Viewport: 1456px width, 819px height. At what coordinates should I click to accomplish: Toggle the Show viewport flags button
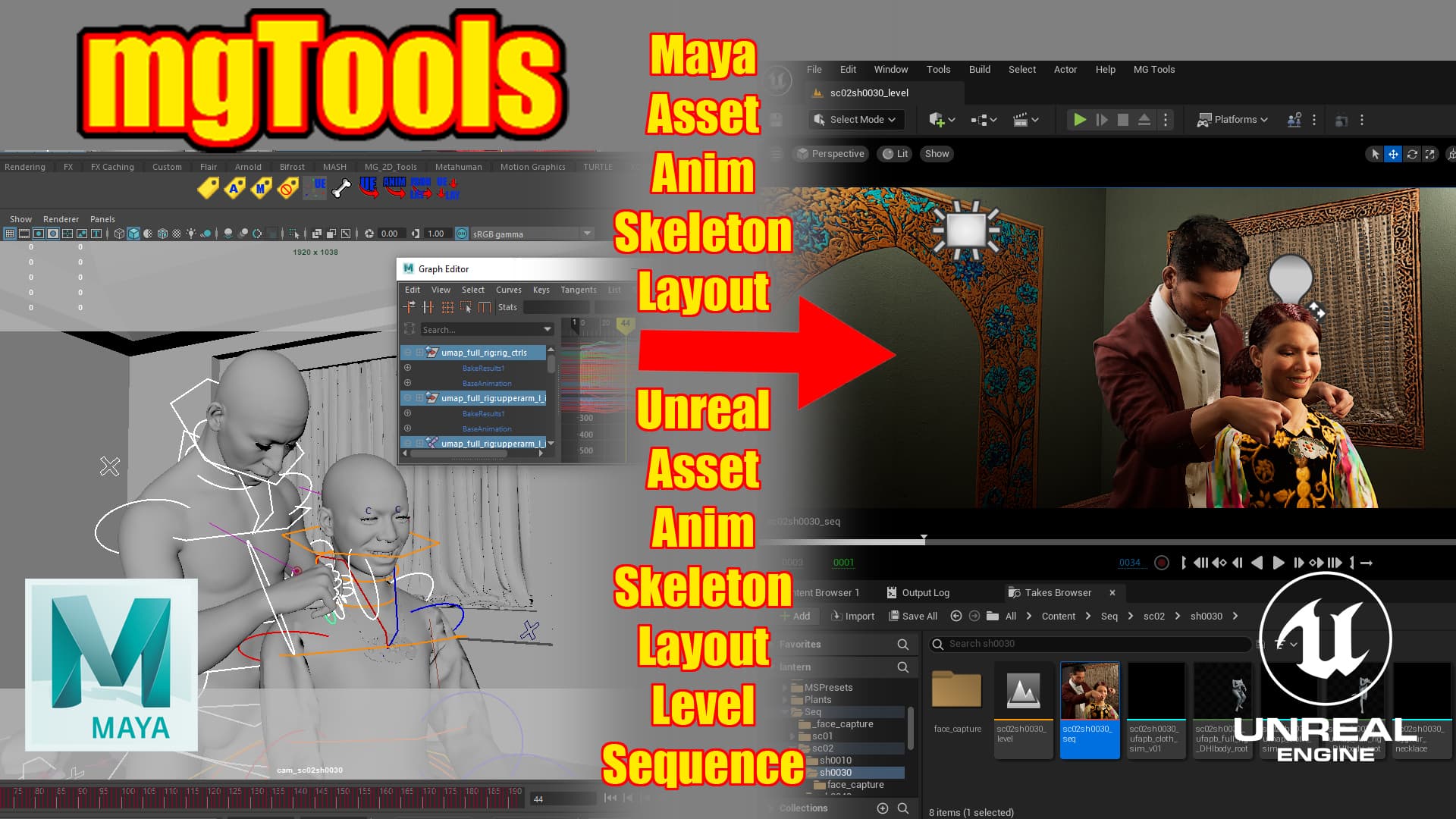[x=937, y=154]
